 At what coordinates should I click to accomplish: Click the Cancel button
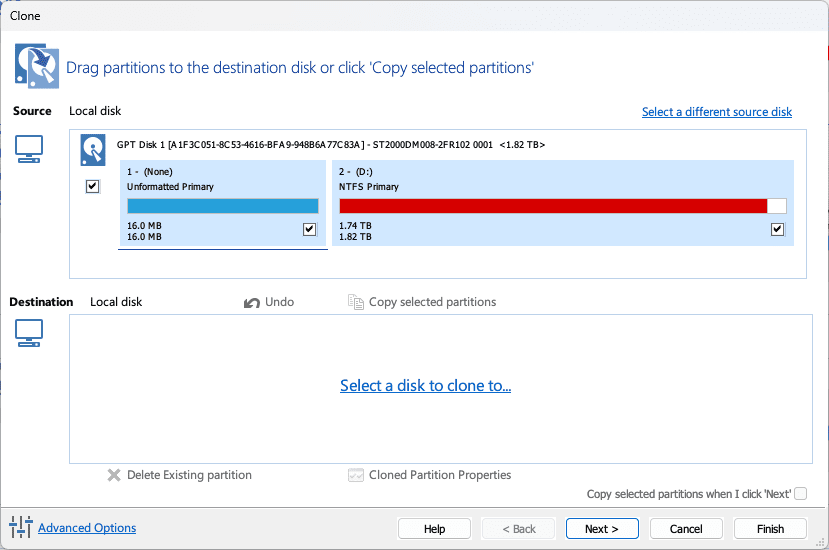coord(686,529)
